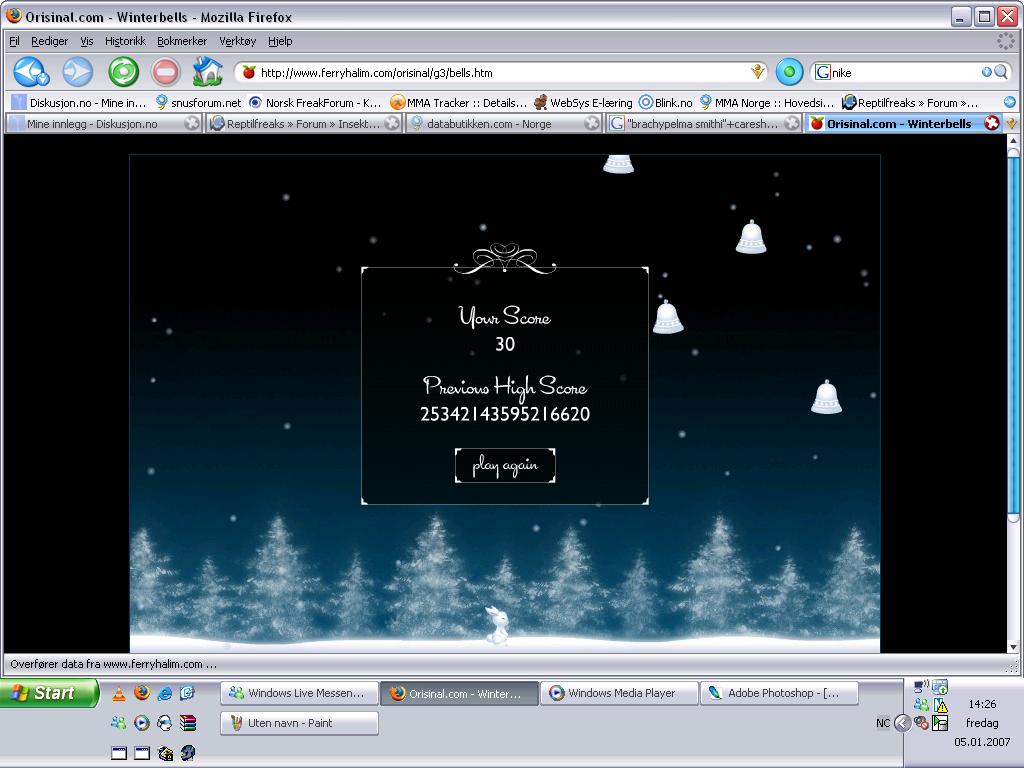Viewport: 1024px width, 768px height.
Task: Stop loading with the red Stop button
Action: pyautogui.click(x=165, y=72)
